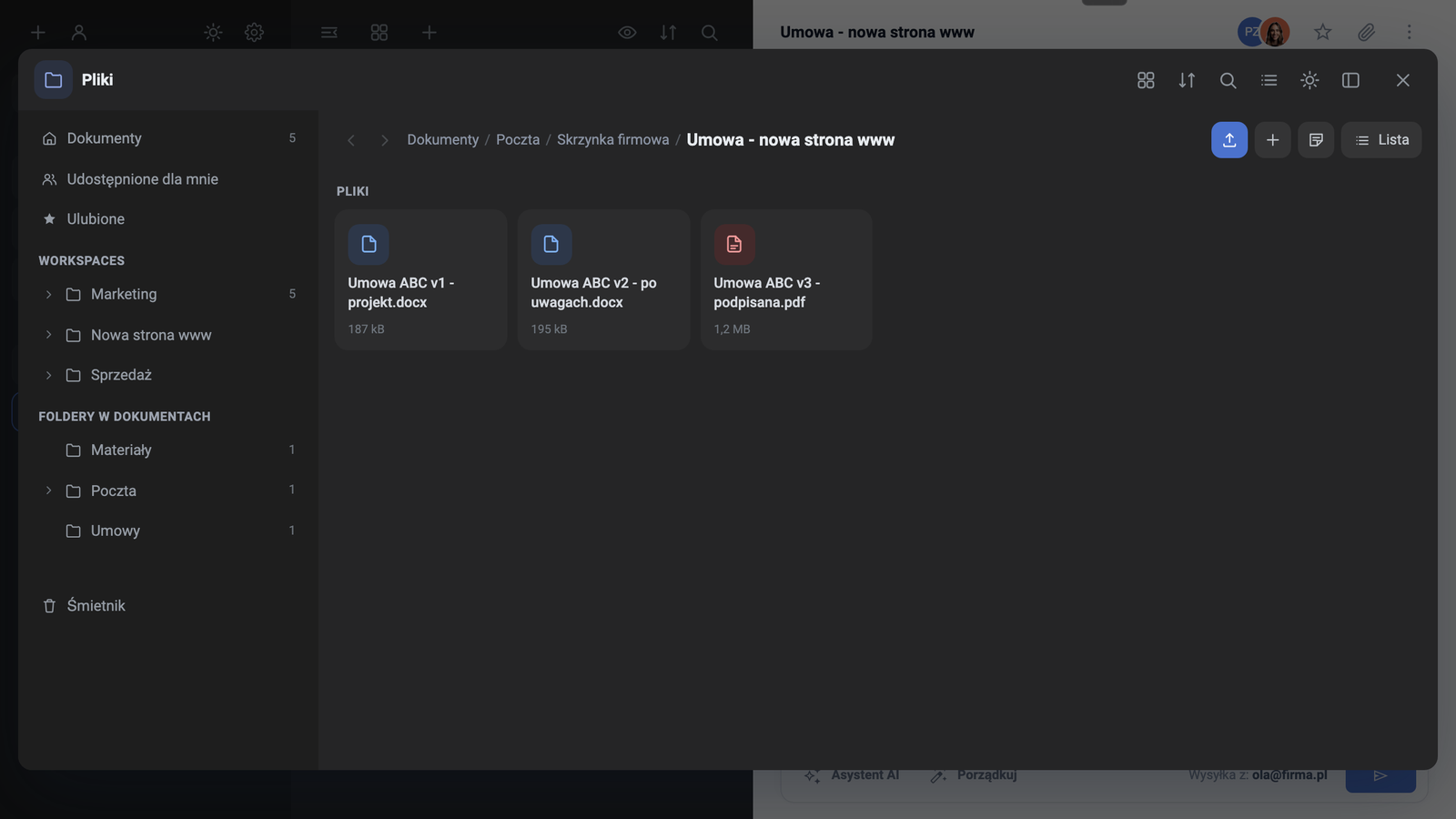The width and height of the screenshot is (1456, 819).
Task: Toggle brightness theme icon in Pliki header
Action: pyautogui.click(x=1309, y=80)
